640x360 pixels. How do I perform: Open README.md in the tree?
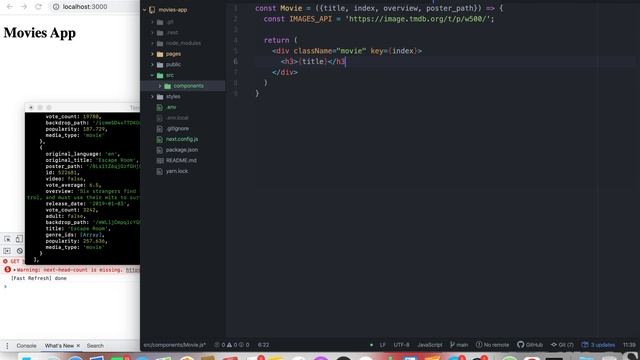pyautogui.click(x=181, y=160)
